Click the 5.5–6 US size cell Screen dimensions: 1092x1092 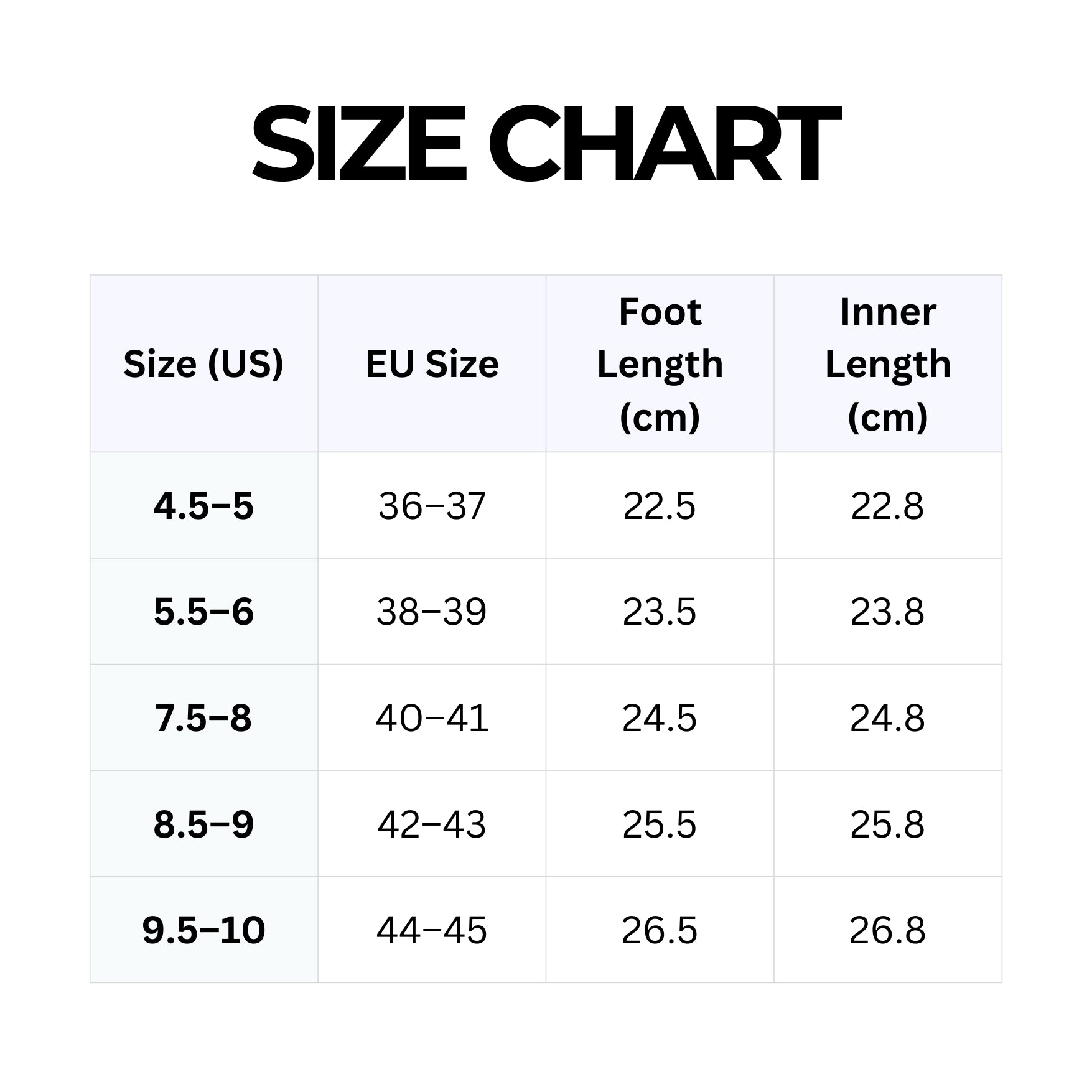203,612
